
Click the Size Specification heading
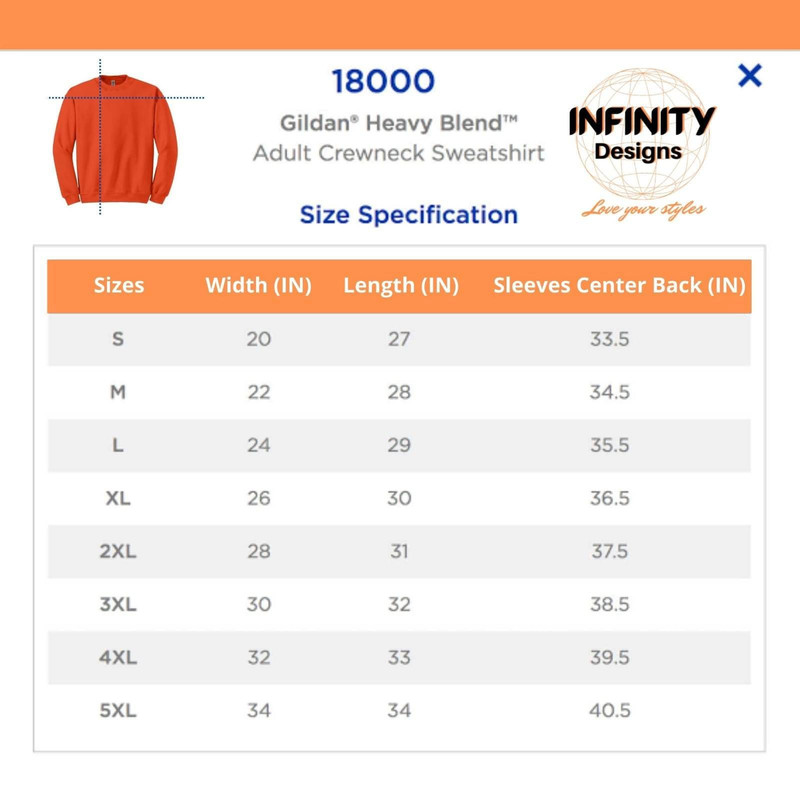pos(409,214)
